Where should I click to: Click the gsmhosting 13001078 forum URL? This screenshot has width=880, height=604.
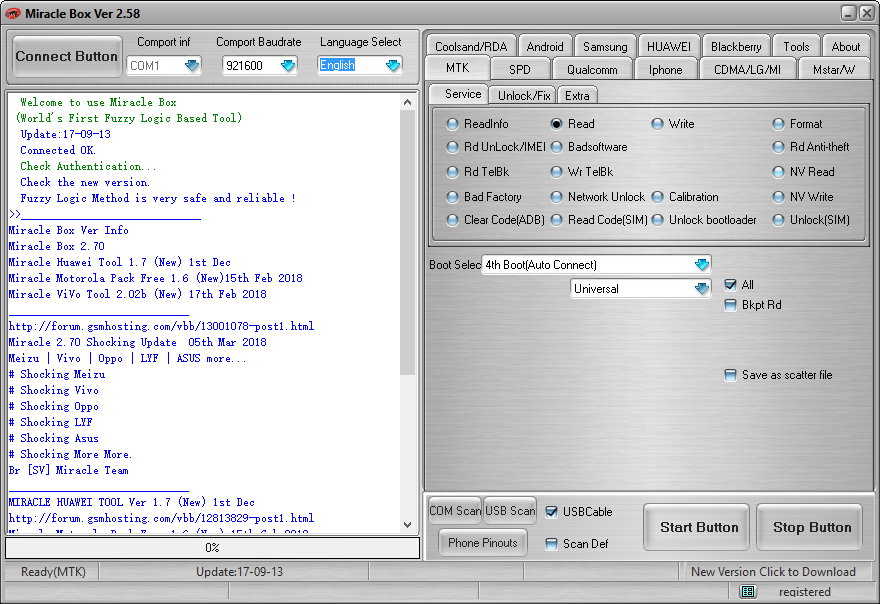click(162, 326)
